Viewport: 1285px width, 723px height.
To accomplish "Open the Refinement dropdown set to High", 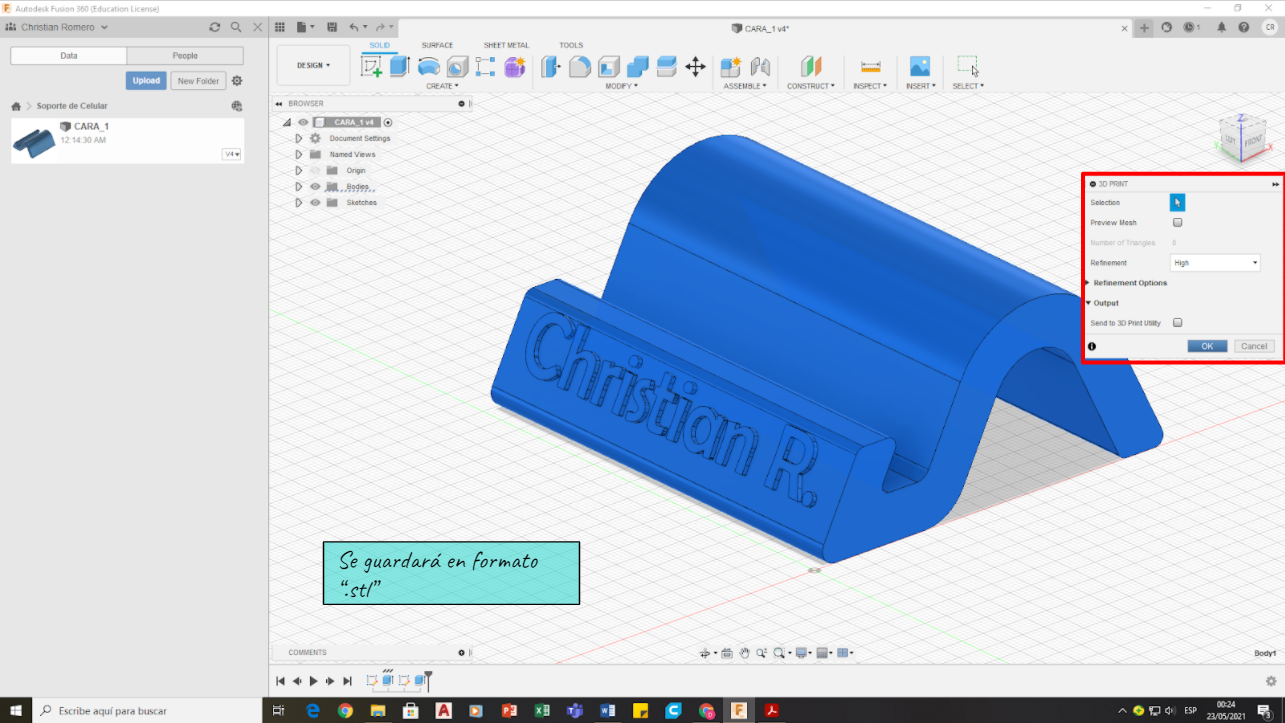I will (x=1215, y=263).
